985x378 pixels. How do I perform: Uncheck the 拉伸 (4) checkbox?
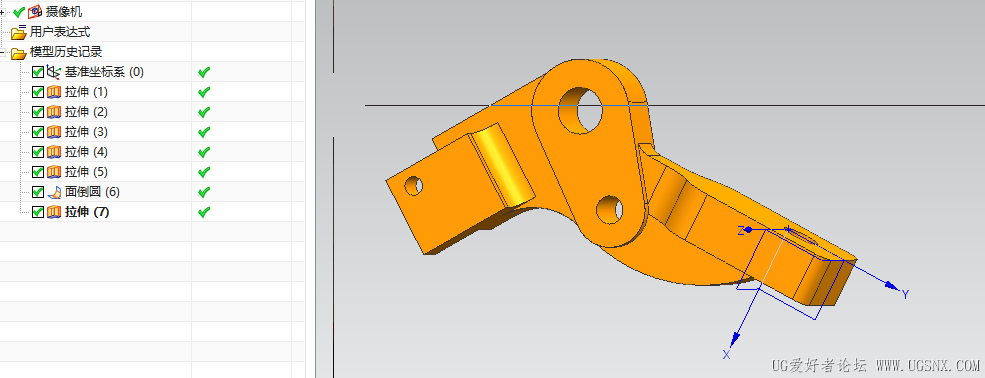(x=38, y=152)
